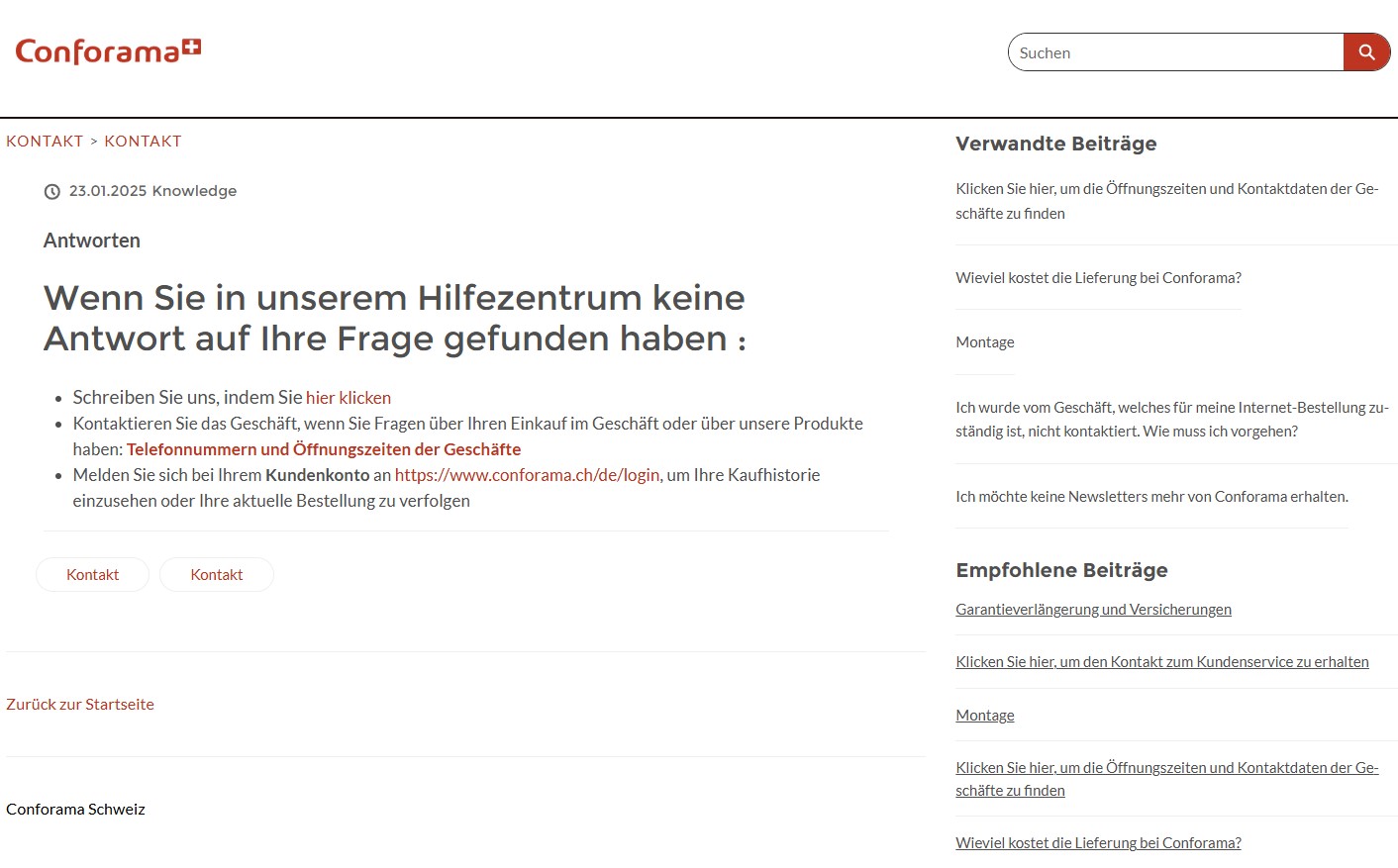The width and height of the screenshot is (1398, 868).
Task: Follow the 'hier klicken' link
Action: click(348, 398)
